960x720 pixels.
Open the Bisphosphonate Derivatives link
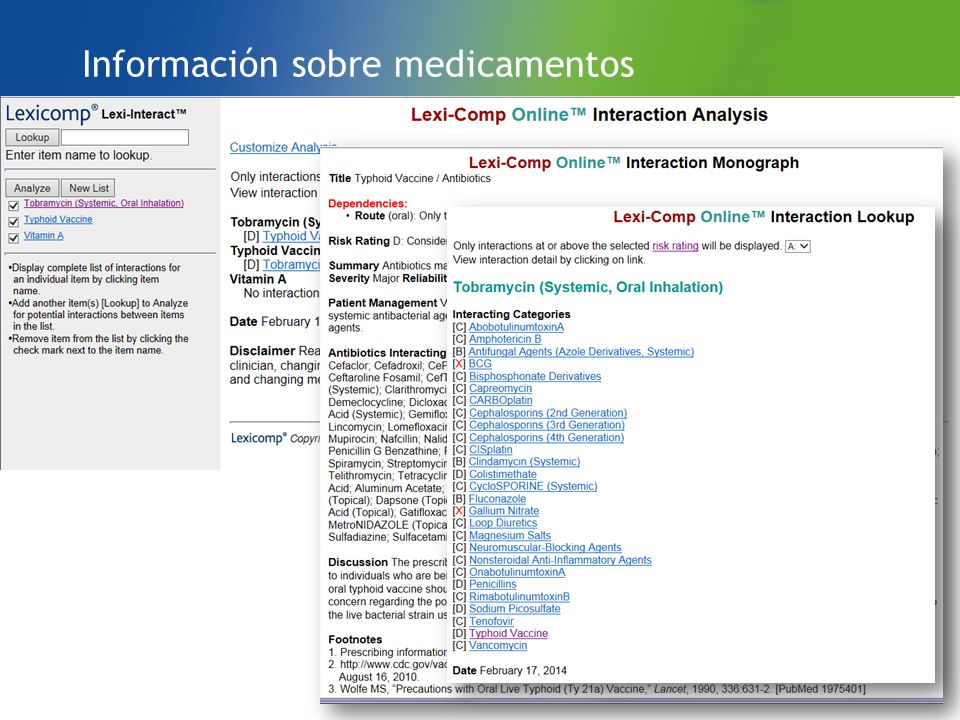(x=535, y=376)
